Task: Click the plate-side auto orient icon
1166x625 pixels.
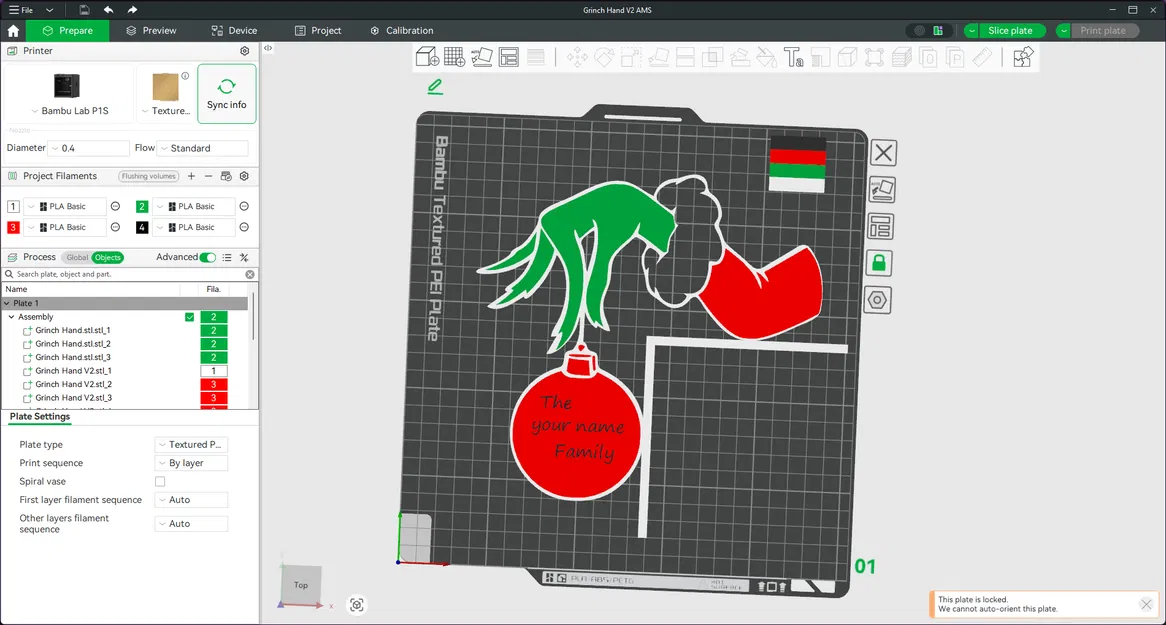Action: pyautogui.click(x=882, y=190)
